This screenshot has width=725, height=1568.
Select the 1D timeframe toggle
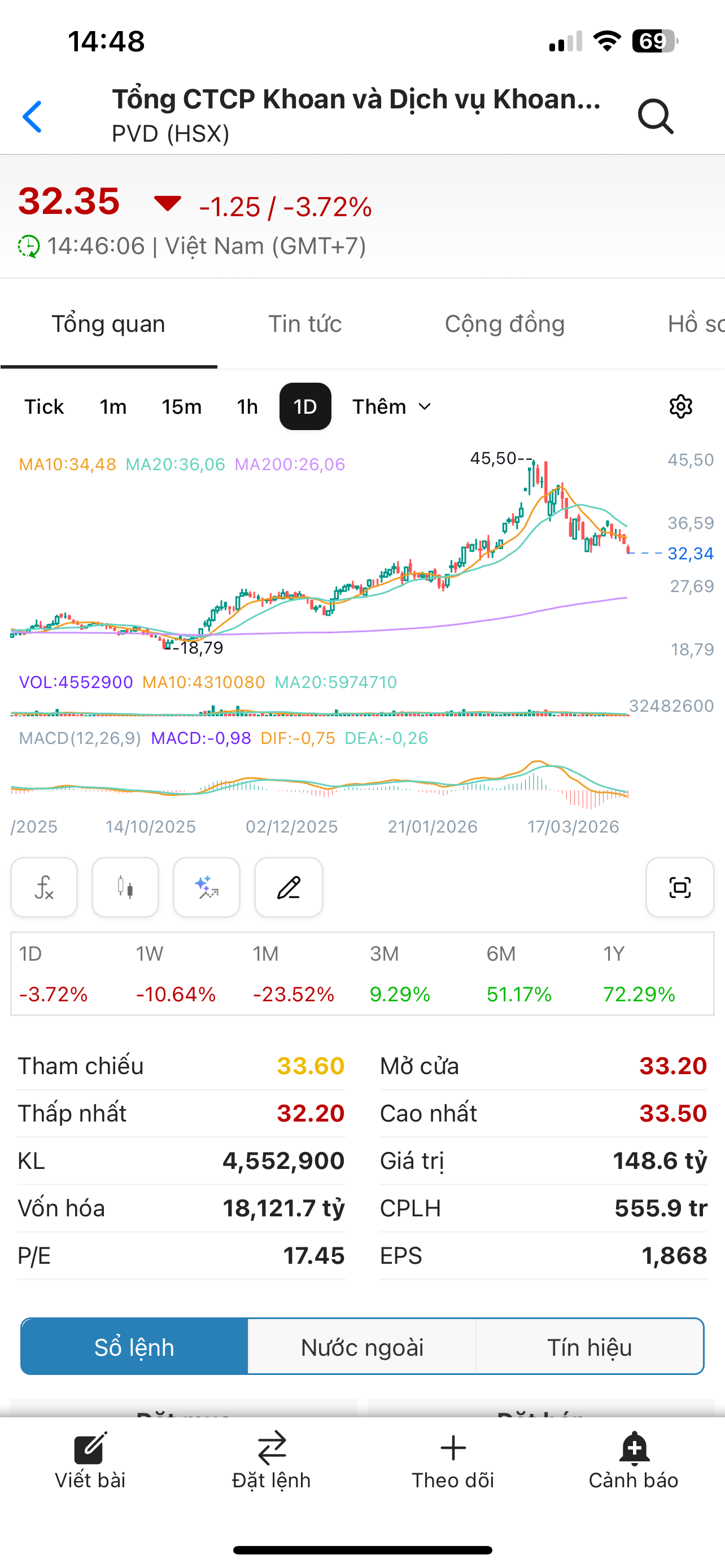[305, 406]
